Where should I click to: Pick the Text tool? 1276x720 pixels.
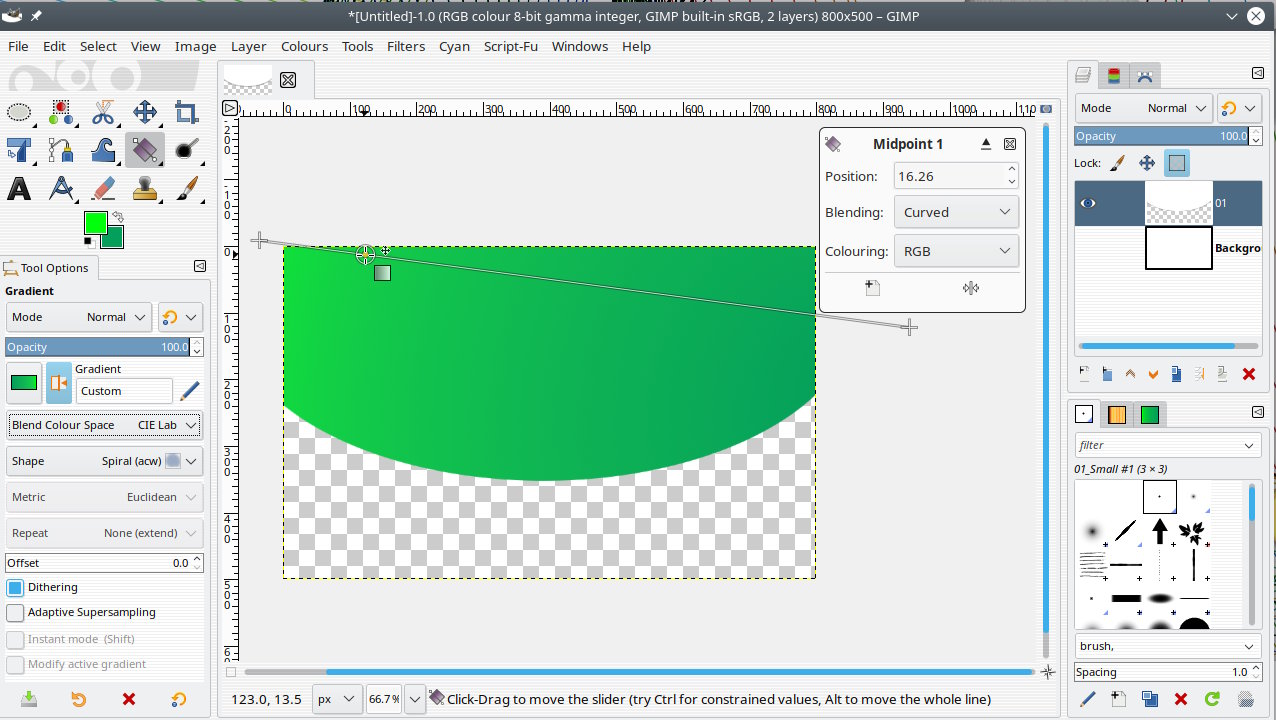coord(19,188)
